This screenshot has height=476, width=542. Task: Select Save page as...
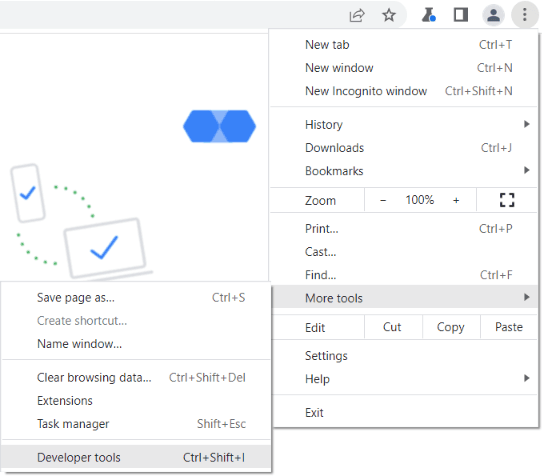tap(136, 298)
